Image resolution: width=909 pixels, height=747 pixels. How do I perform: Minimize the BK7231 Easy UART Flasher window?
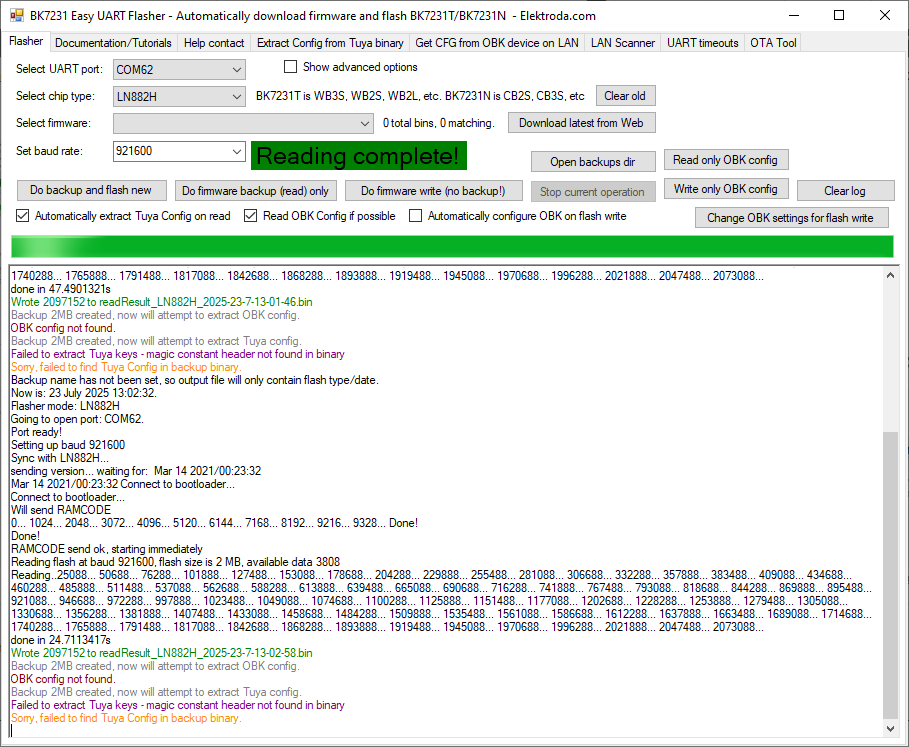[794, 16]
